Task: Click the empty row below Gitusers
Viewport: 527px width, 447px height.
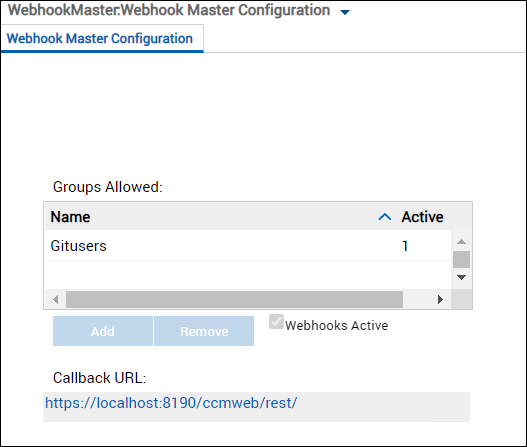Action: click(x=248, y=275)
